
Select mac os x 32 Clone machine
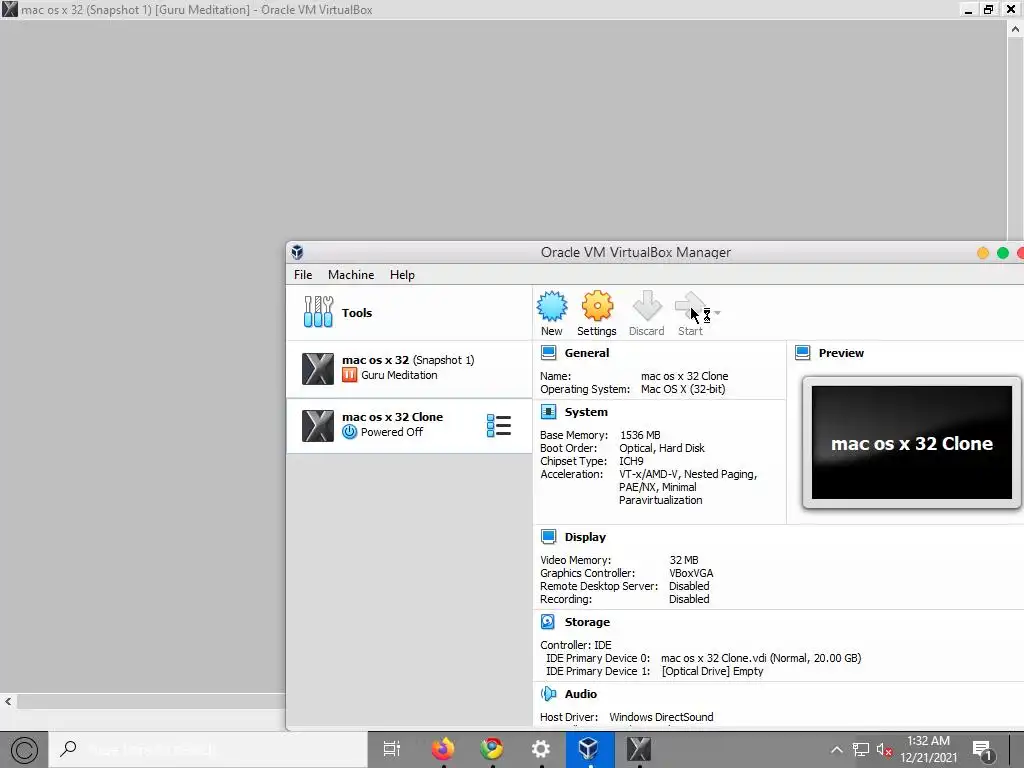click(409, 425)
